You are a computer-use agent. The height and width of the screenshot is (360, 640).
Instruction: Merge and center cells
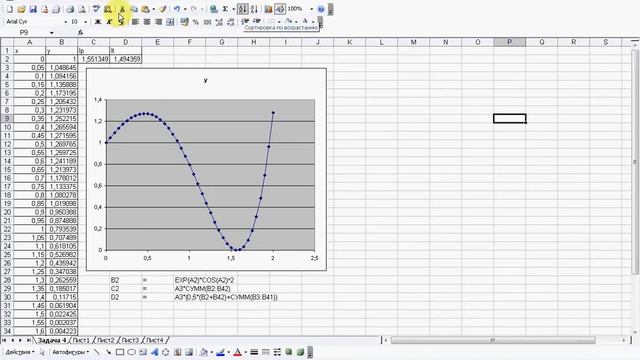click(170, 22)
